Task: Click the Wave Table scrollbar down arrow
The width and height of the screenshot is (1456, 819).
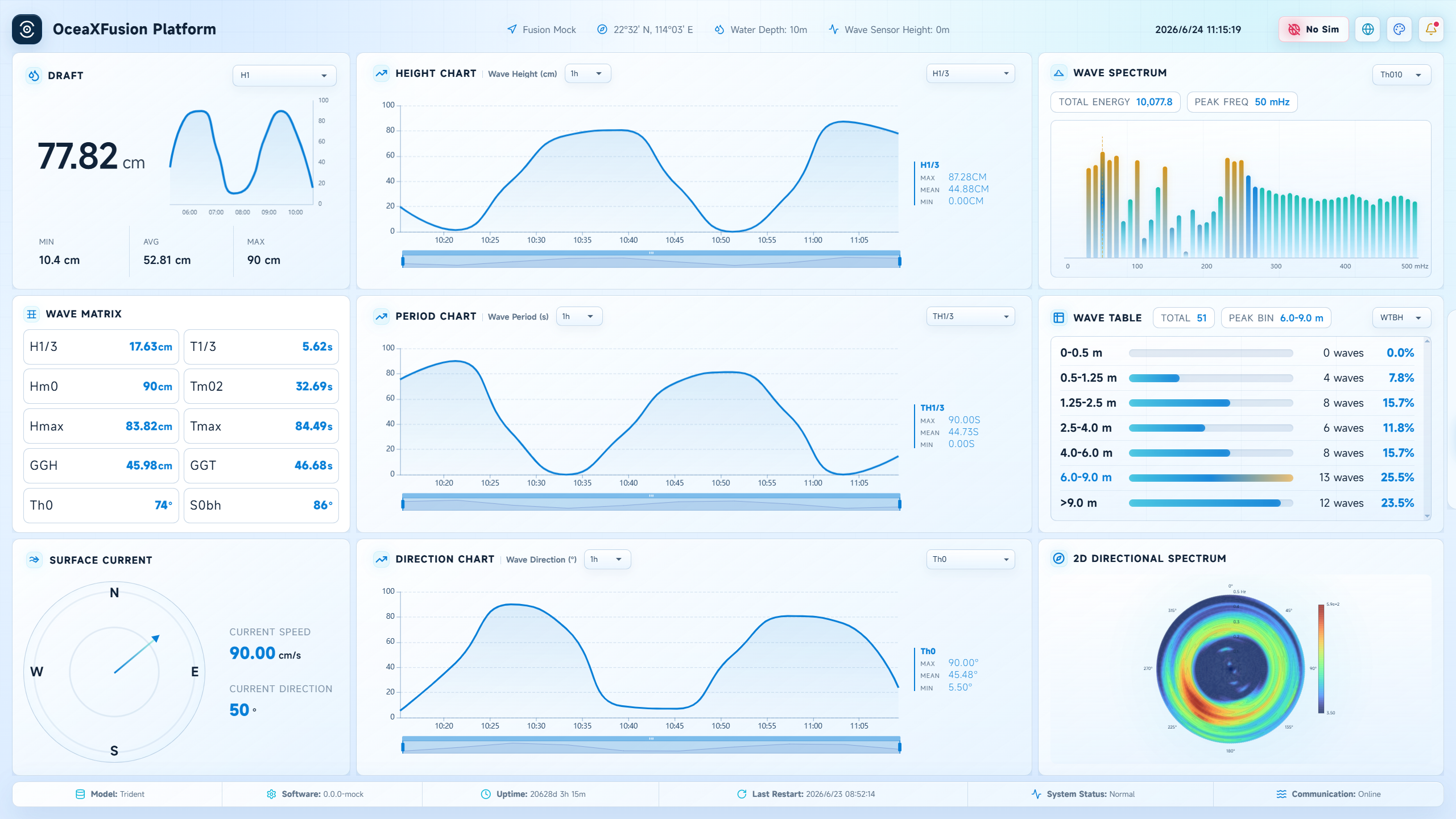Action: (1427, 516)
